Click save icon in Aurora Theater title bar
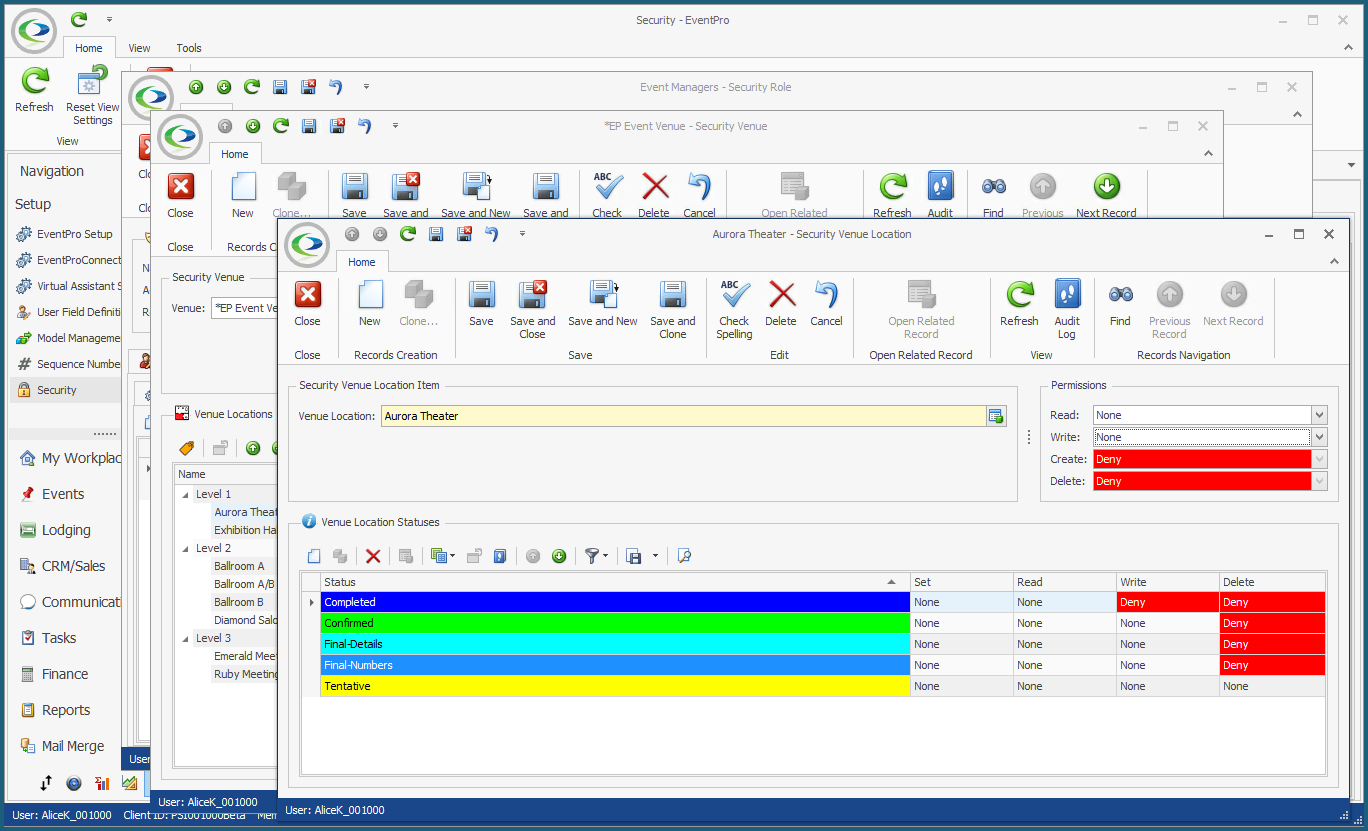The height and width of the screenshot is (831, 1368). tap(436, 234)
